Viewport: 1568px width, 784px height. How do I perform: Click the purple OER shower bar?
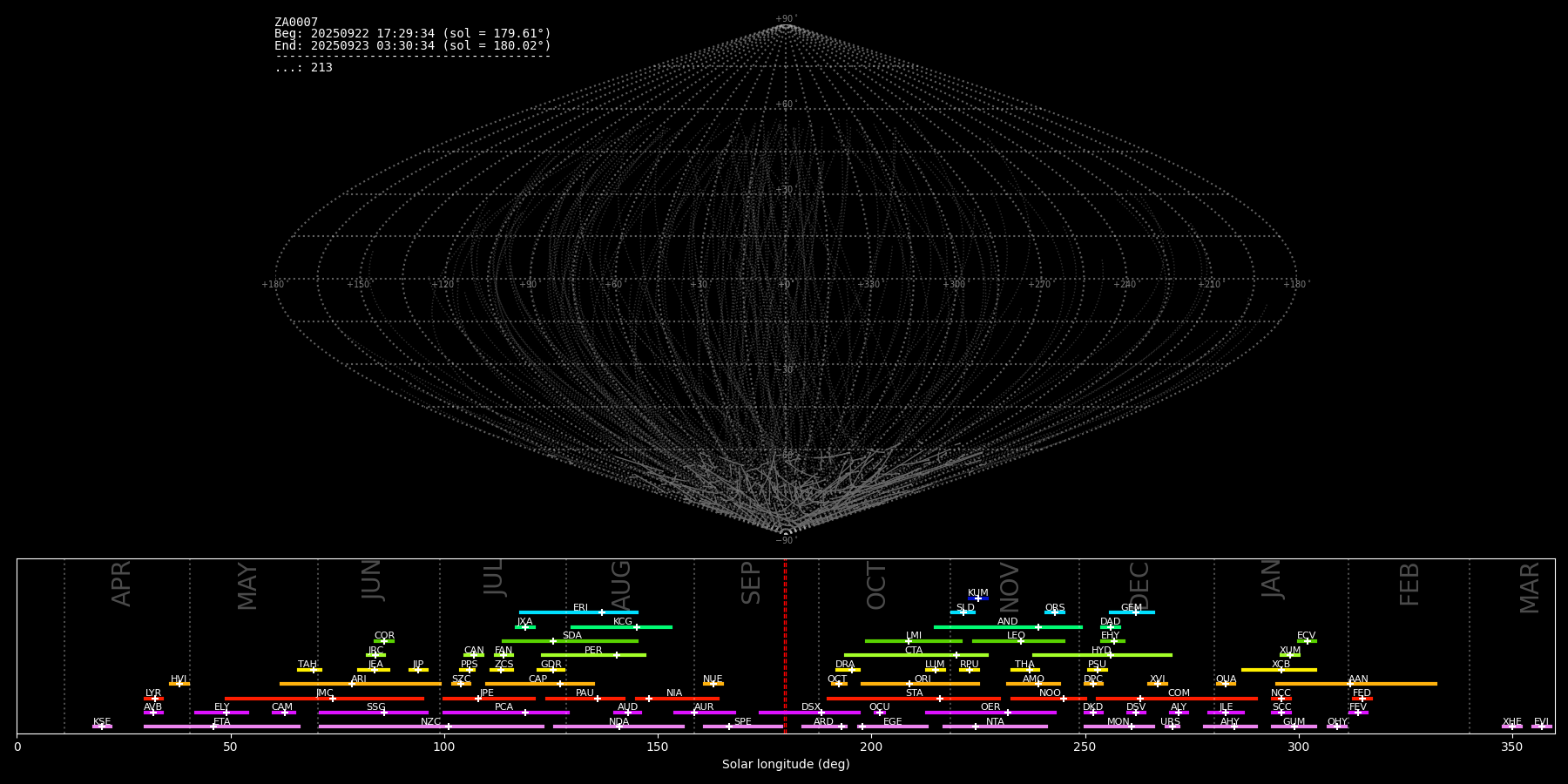tap(990, 713)
